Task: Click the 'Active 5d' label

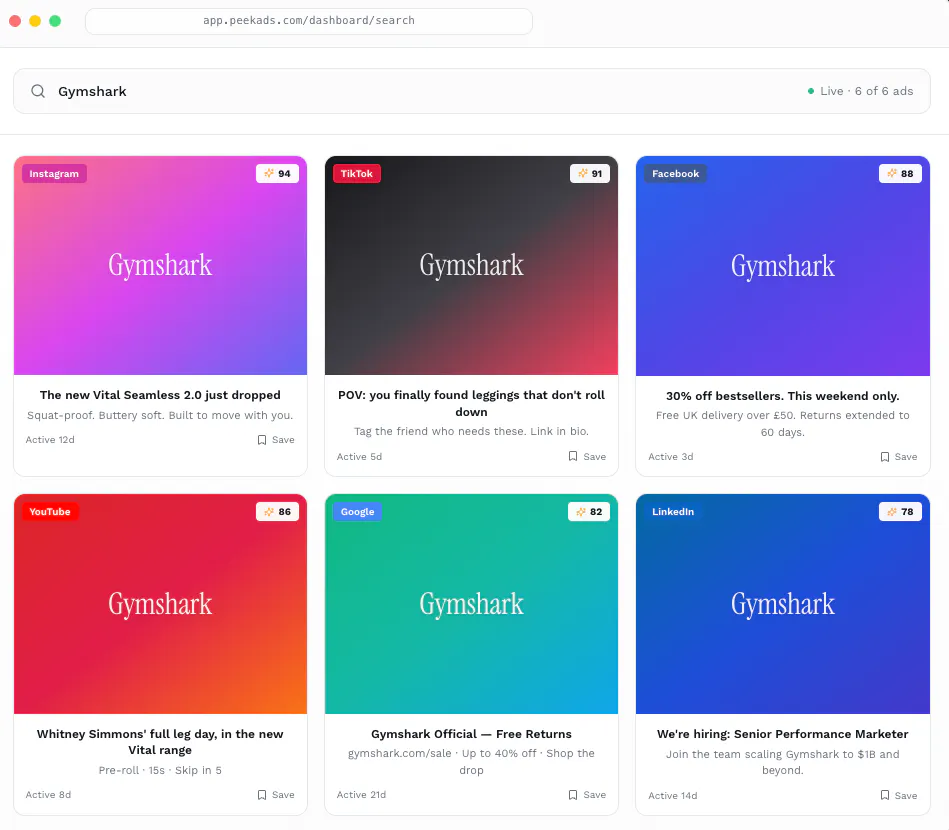Action: (360, 456)
